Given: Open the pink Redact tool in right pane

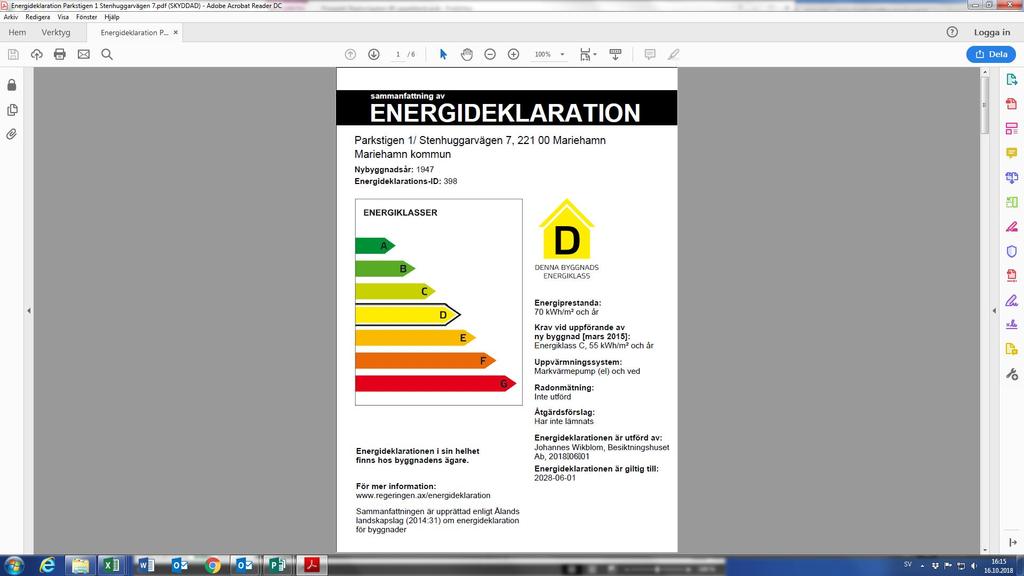Looking at the screenshot, I should pos(1012,227).
